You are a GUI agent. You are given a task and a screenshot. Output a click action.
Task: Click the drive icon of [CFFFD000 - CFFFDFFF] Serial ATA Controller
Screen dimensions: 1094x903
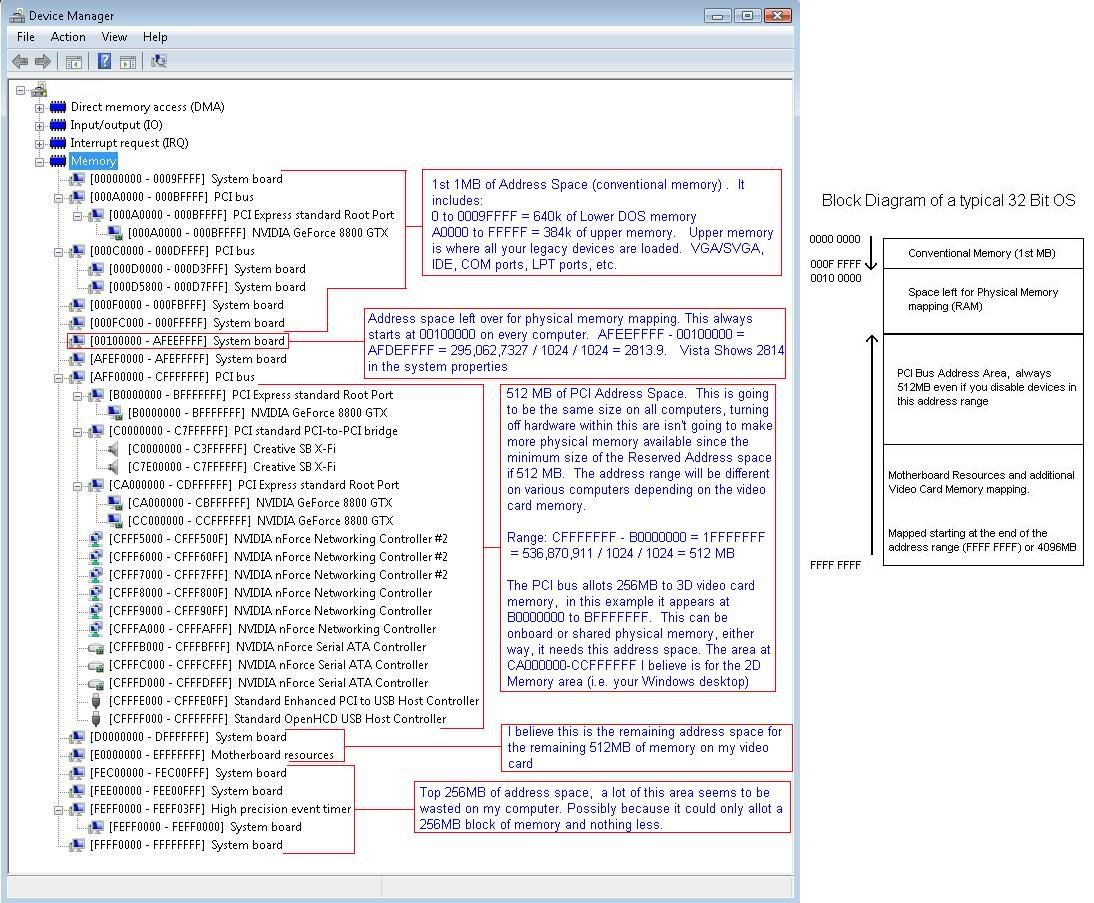(96, 683)
